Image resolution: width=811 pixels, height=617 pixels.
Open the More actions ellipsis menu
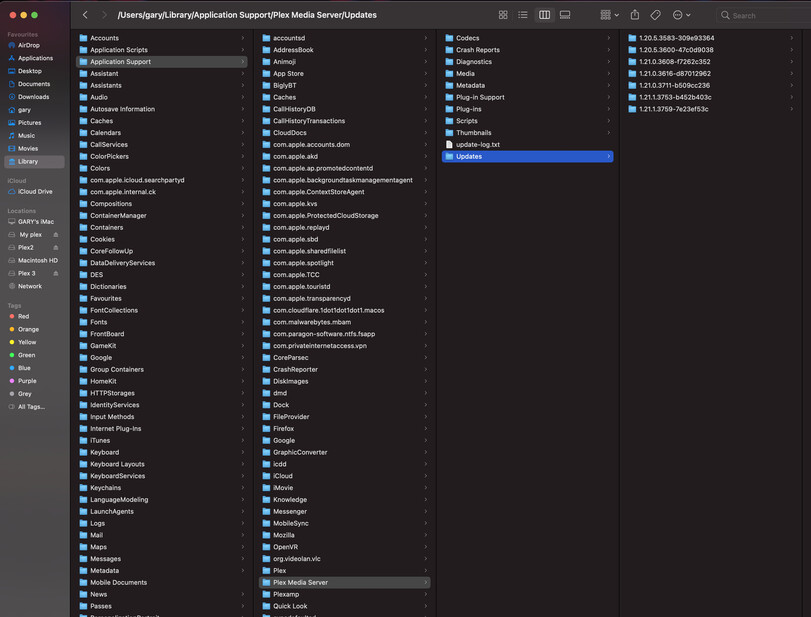[681, 15]
